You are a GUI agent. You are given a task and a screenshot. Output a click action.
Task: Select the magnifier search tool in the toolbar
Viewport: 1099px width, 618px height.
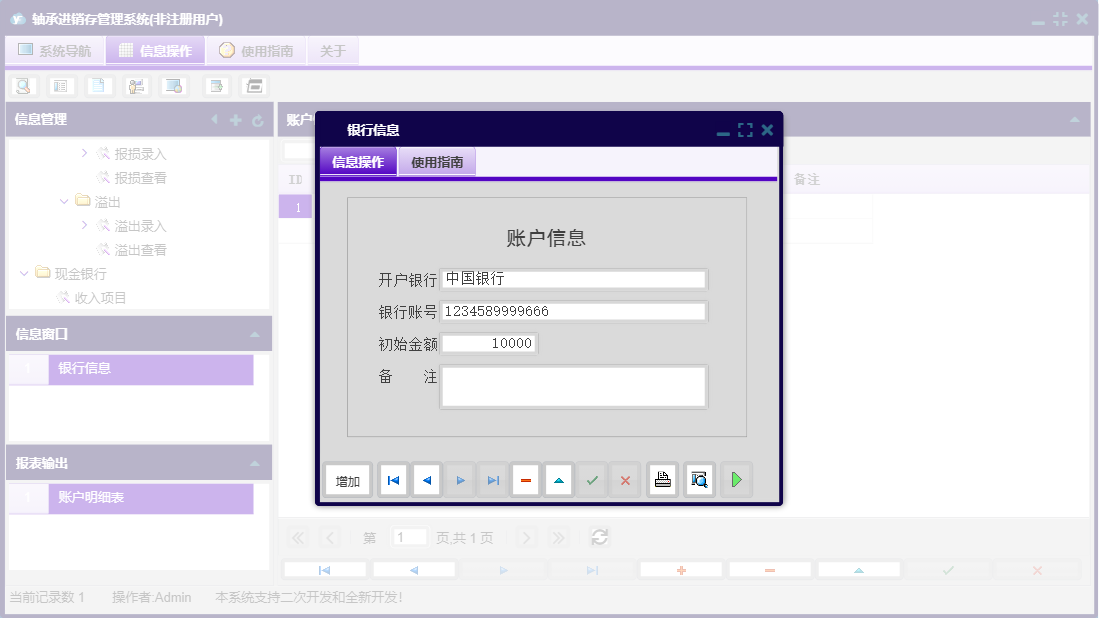pos(25,85)
